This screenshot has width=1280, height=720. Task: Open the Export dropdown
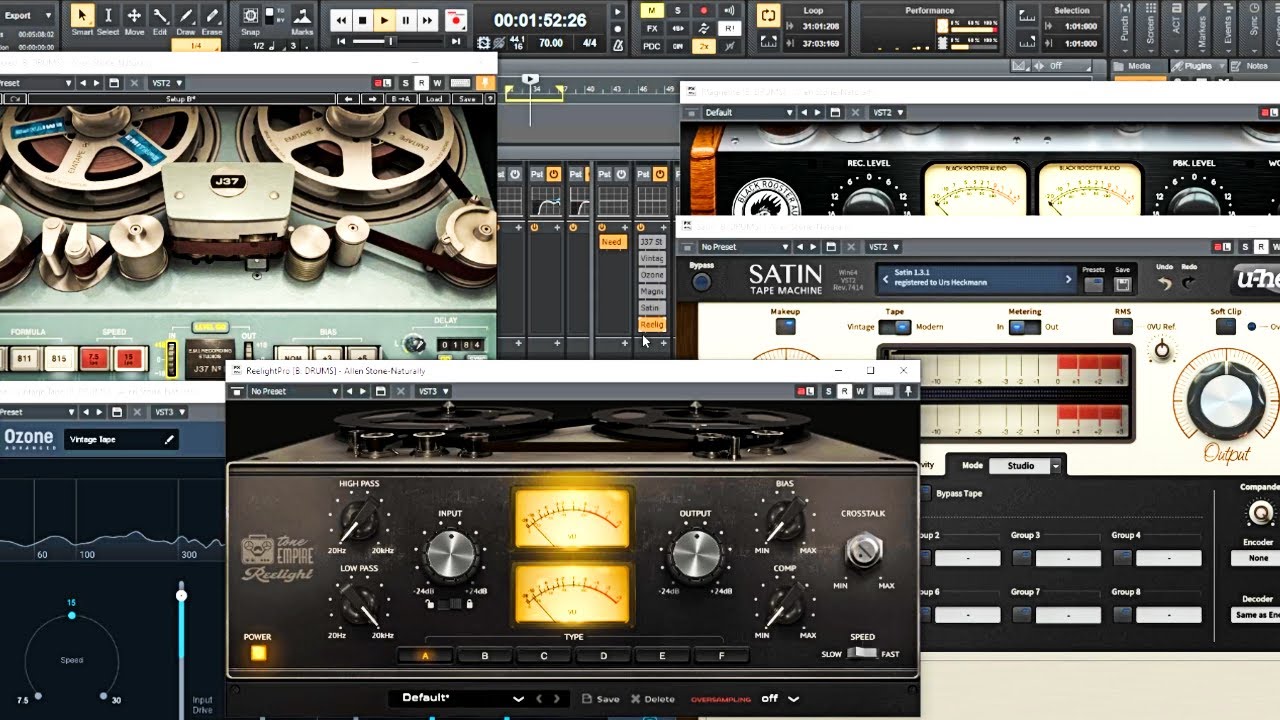(x=31, y=15)
